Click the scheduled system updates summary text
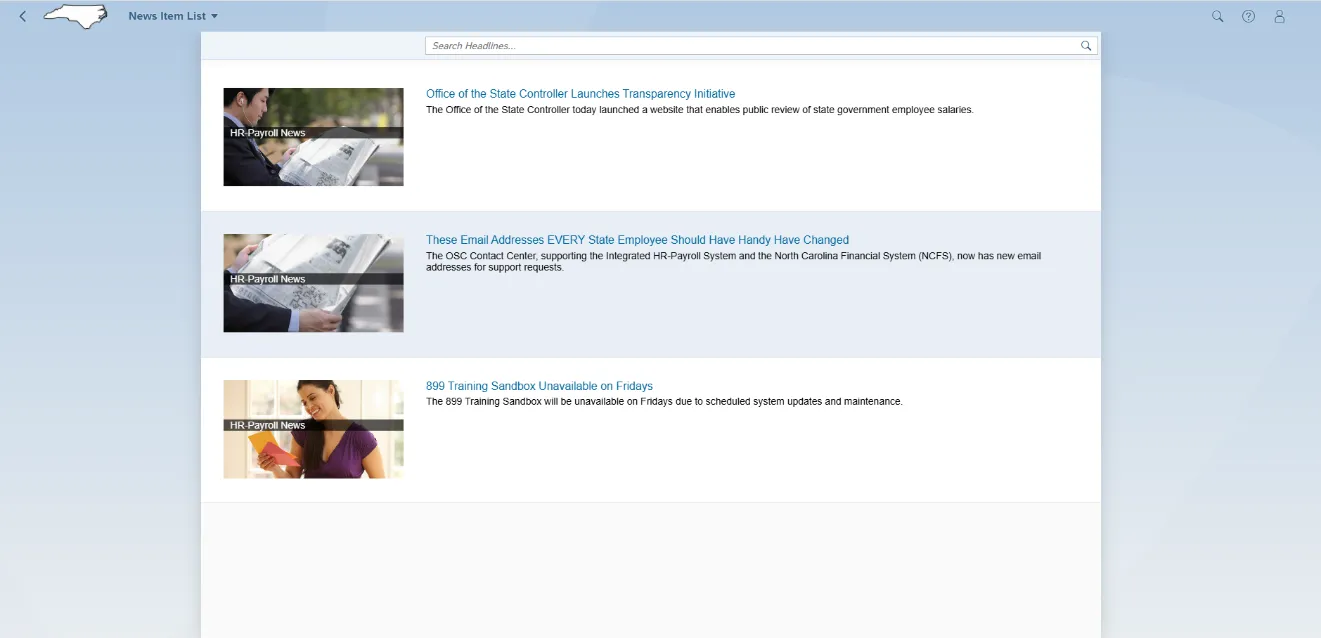The height and width of the screenshot is (638, 1321). coord(664,402)
